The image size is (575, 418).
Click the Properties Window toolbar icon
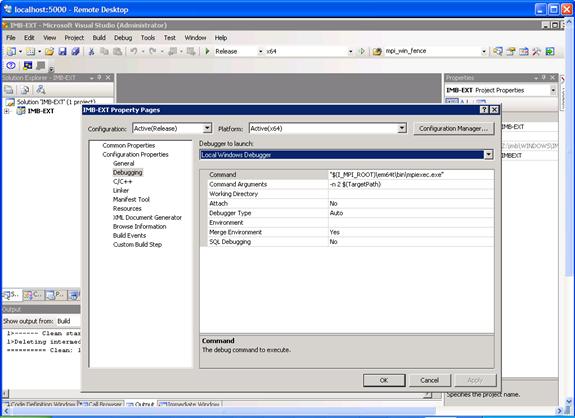511,52
